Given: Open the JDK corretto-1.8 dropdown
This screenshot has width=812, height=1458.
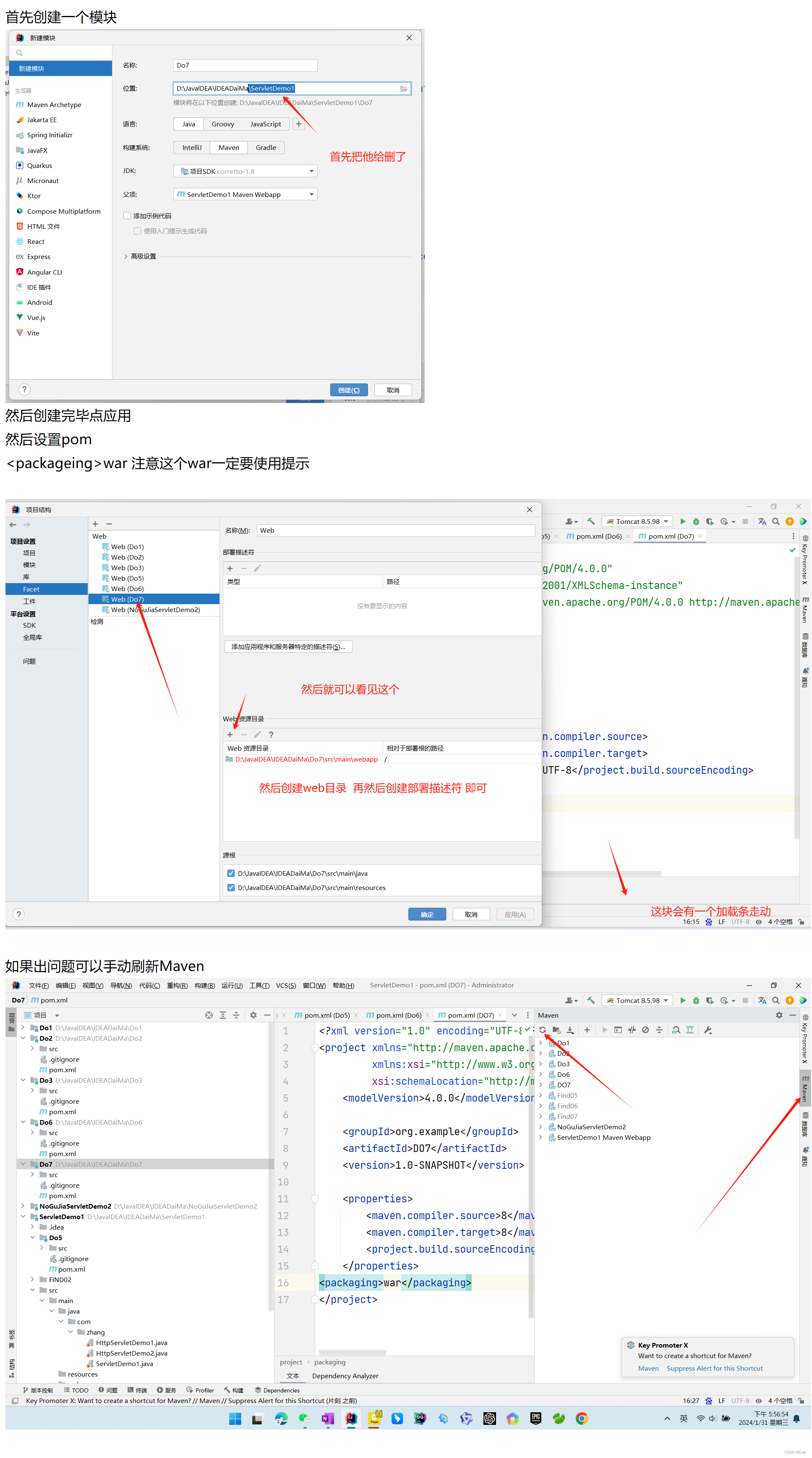Looking at the screenshot, I should 245,171.
